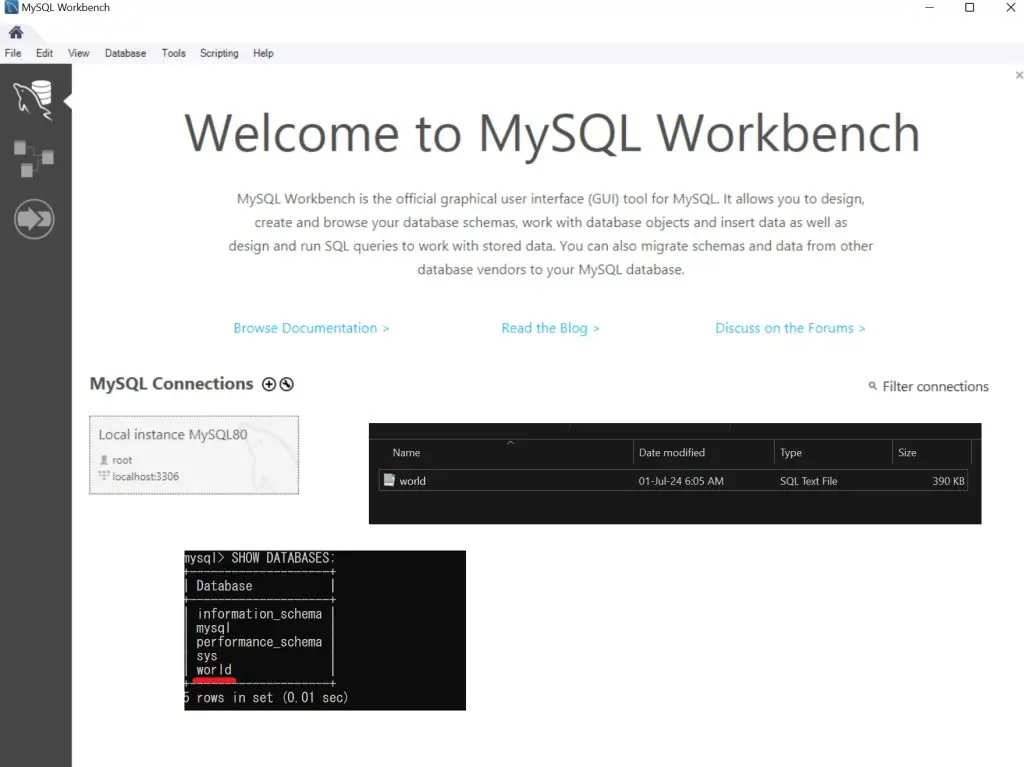Image resolution: width=1024 pixels, height=767 pixels.
Task: Open the Local instance MySQL80 connection tile
Action: tap(194, 455)
